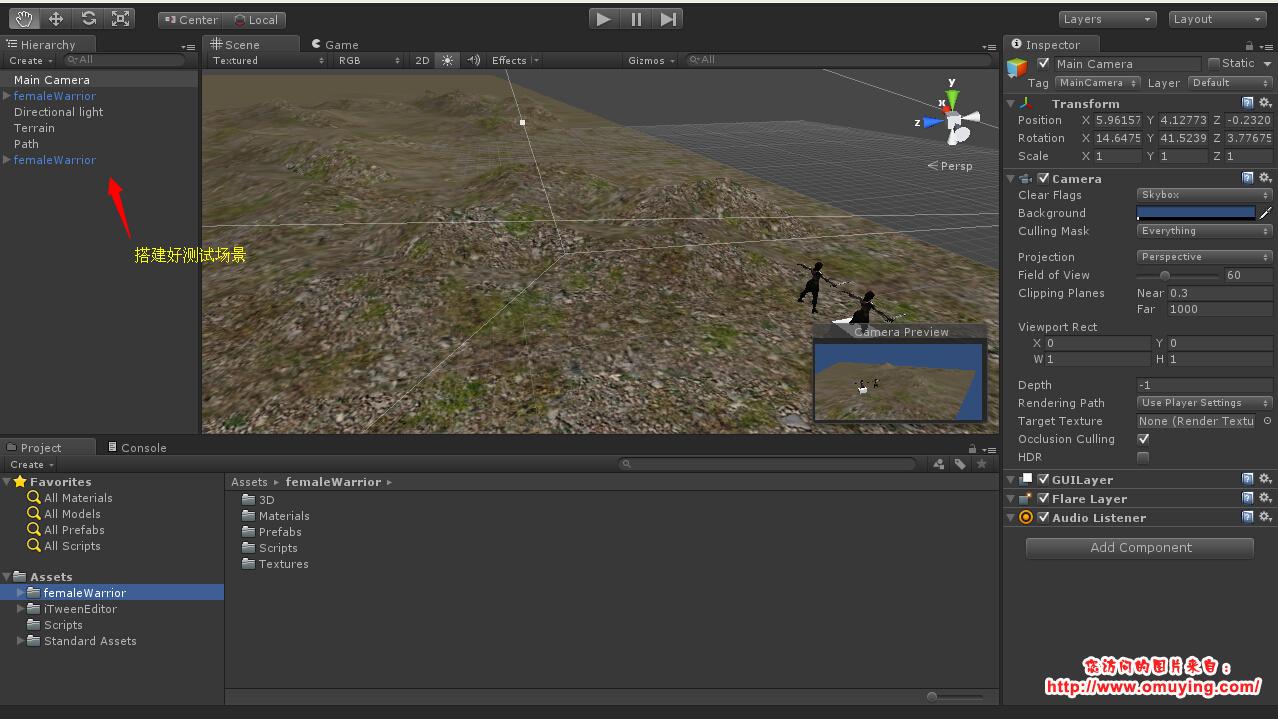
Task: Expand the iTweenEditor folder
Action: (21, 609)
